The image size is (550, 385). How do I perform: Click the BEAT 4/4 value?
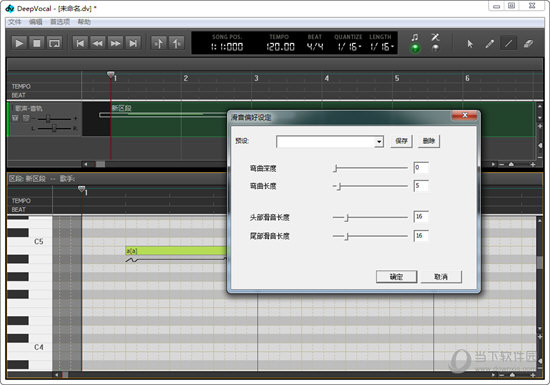coord(315,47)
